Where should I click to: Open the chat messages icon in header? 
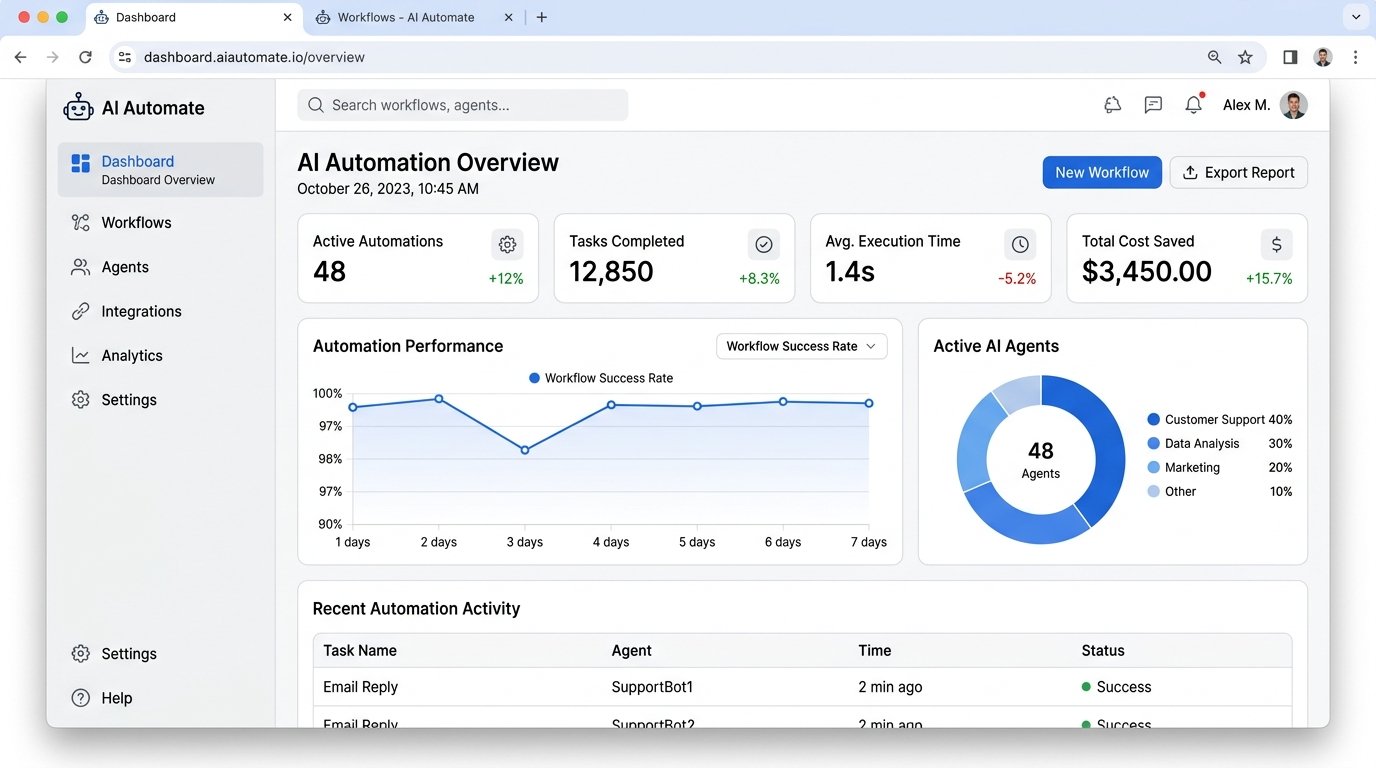click(1153, 105)
